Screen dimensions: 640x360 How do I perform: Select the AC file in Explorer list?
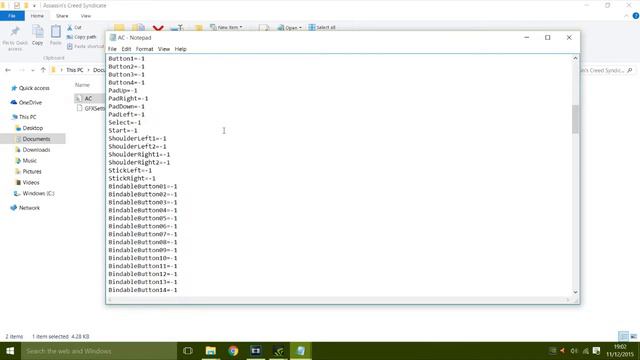pyautogui.click(x=88, y=98)
